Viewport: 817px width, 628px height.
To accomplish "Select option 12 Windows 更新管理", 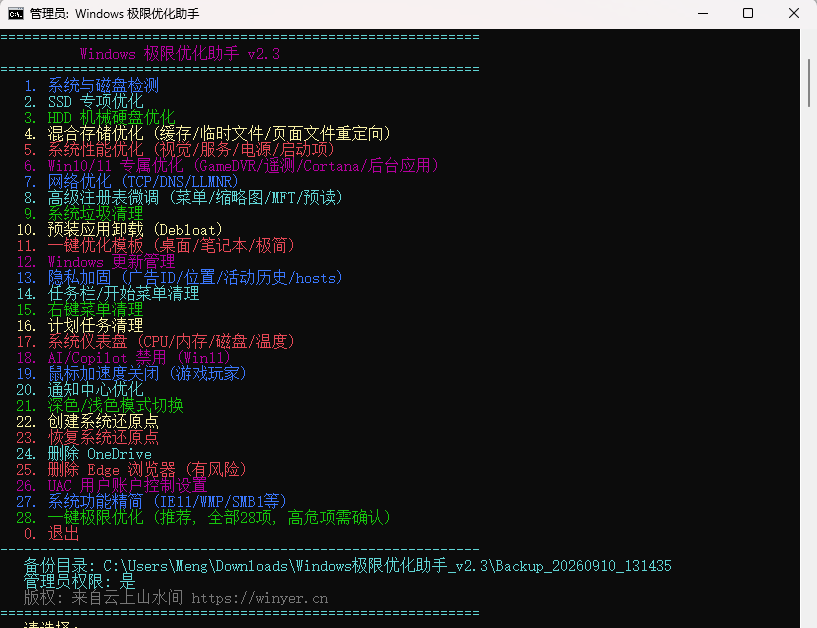I will 95,262.
